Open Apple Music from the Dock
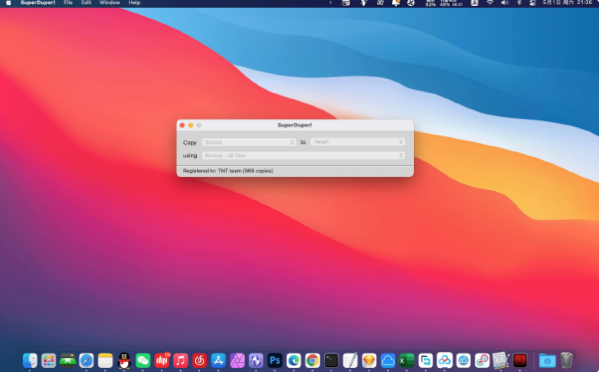The image size is (599, 372). pos(181,360)
